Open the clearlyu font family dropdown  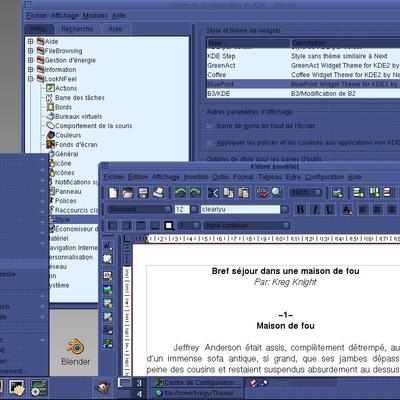[285, 209]
